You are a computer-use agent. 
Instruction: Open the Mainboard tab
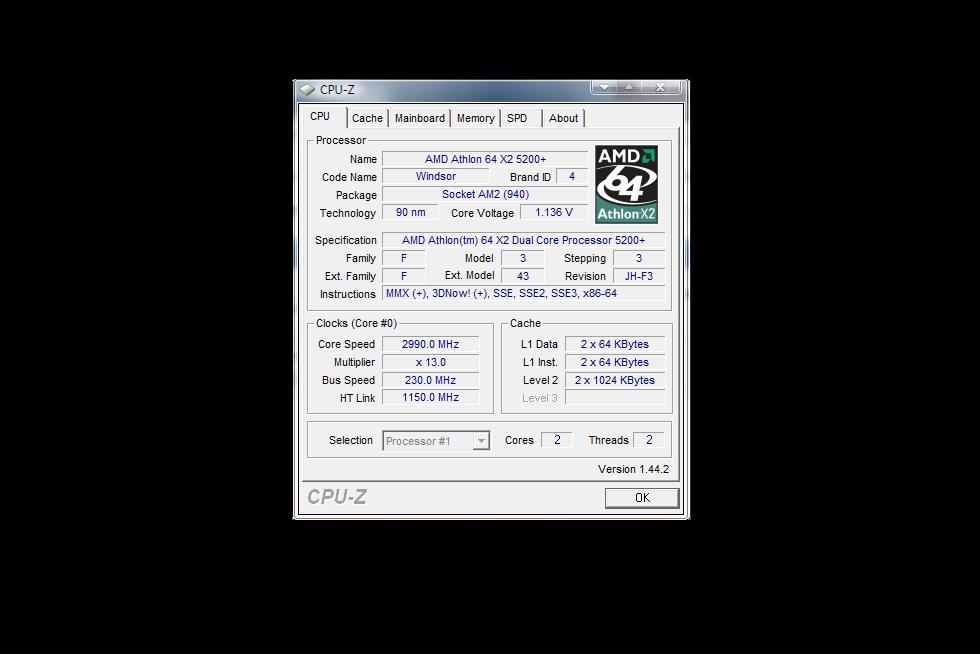(x=419, y=118)
